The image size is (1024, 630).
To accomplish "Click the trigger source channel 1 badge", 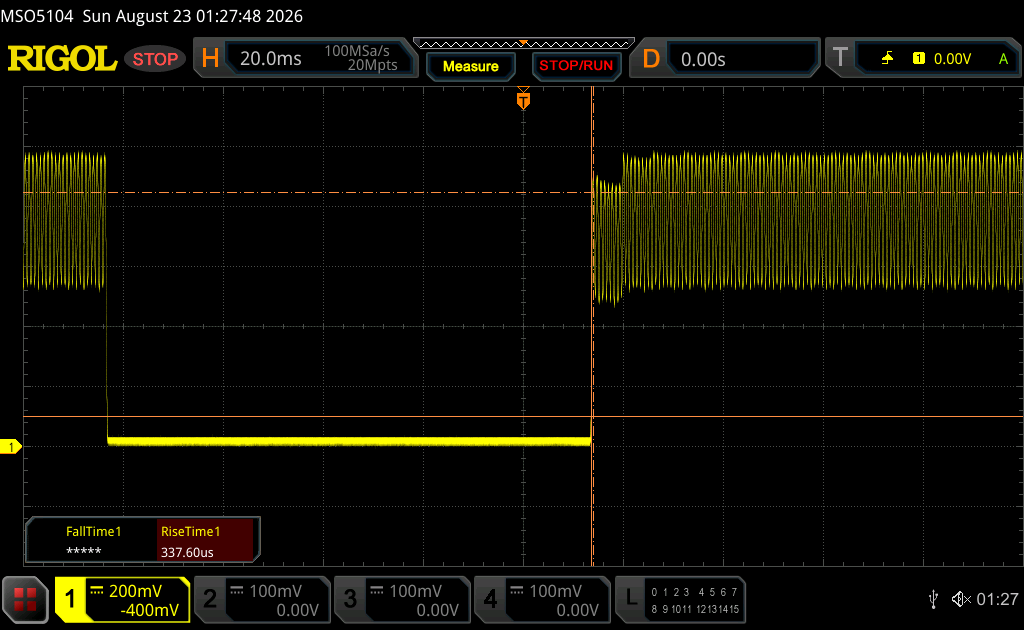I will [919, 59].
